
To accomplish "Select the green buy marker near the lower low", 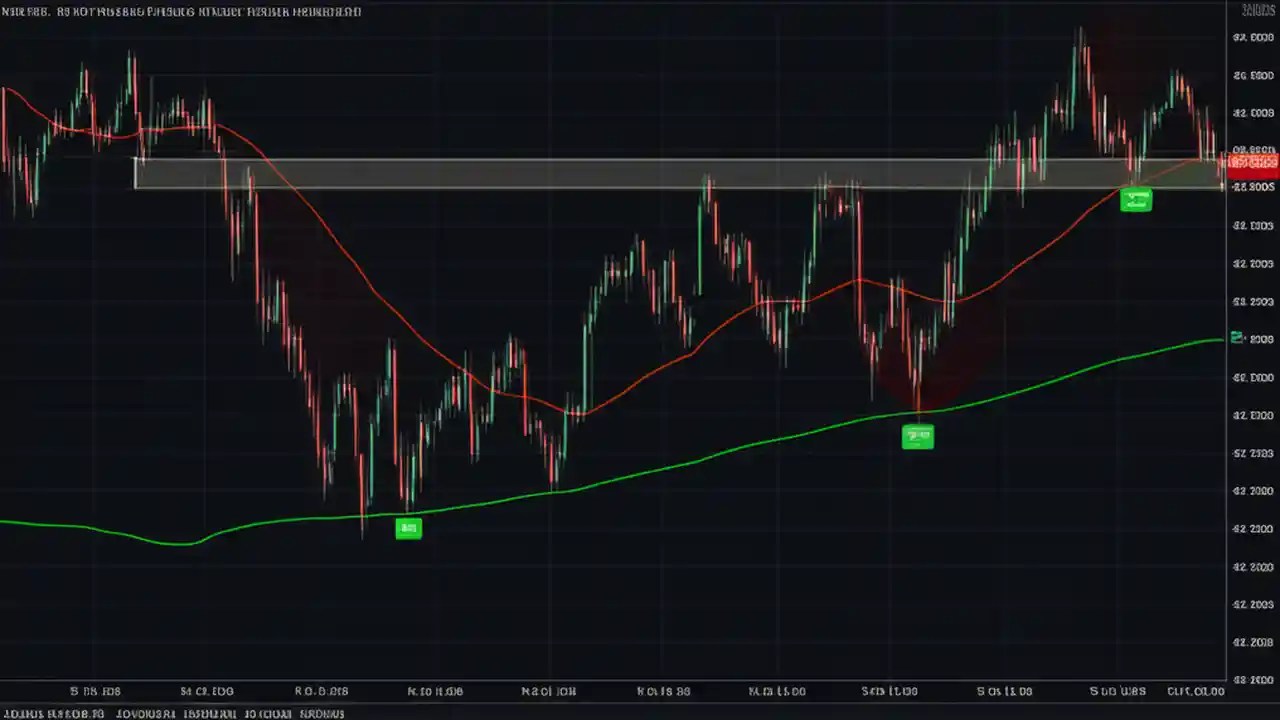I will [408, 527].
